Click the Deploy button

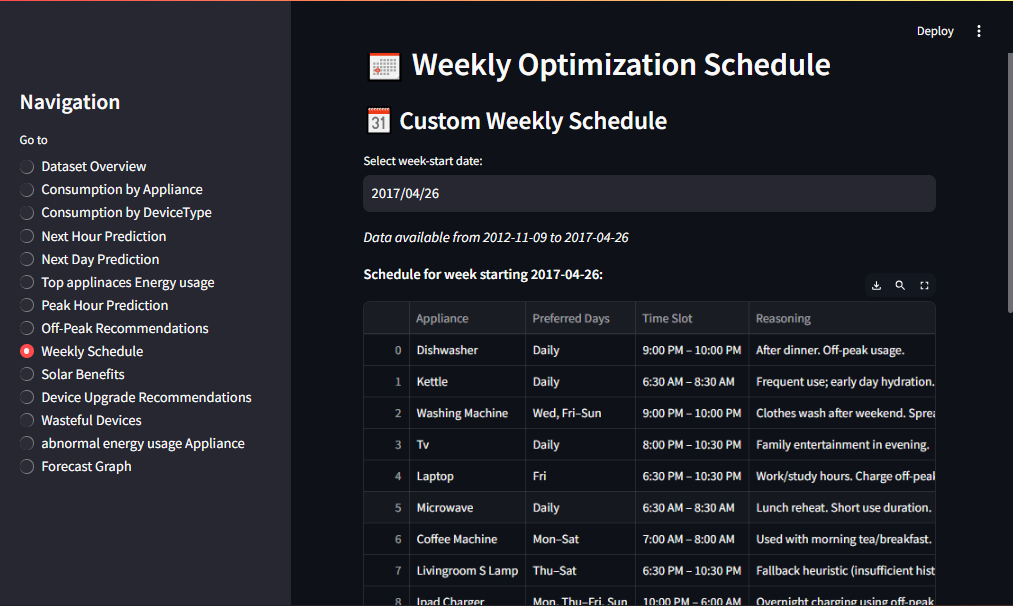(x=935, y=31)
